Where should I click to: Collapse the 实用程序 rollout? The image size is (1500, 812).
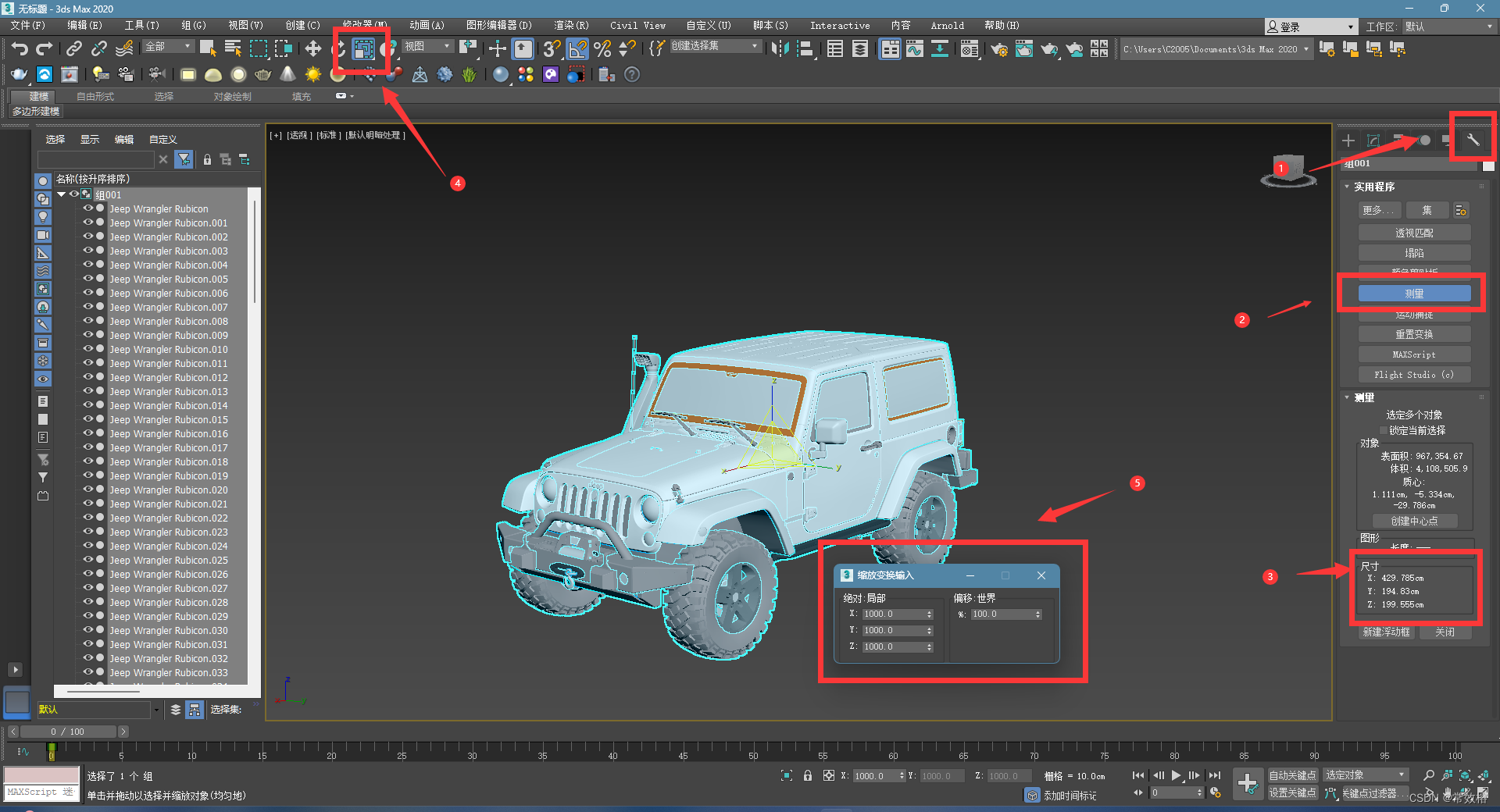[x=1373, y=187]
